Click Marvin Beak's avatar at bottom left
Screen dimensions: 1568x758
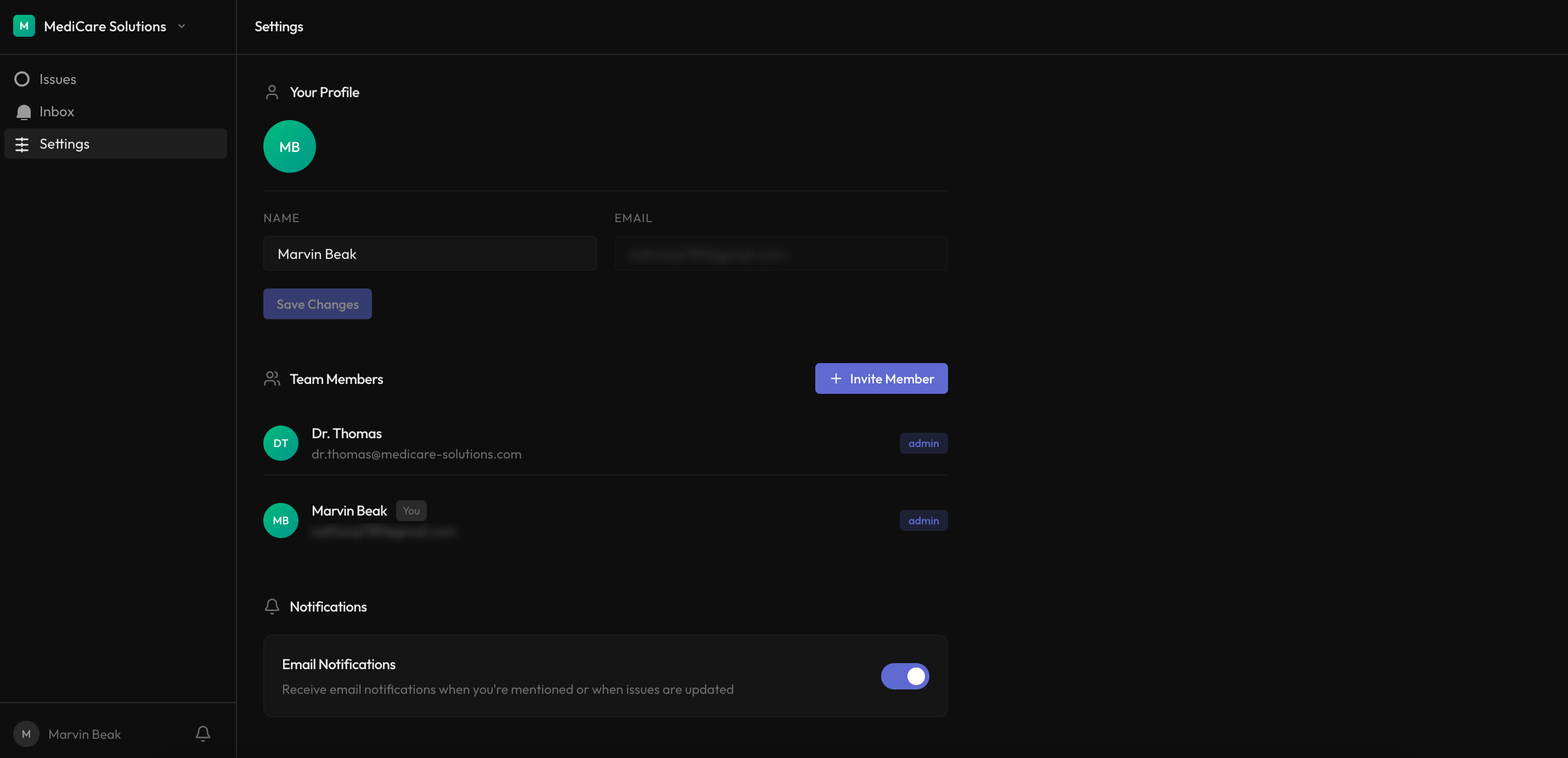(x=26, y=734)
